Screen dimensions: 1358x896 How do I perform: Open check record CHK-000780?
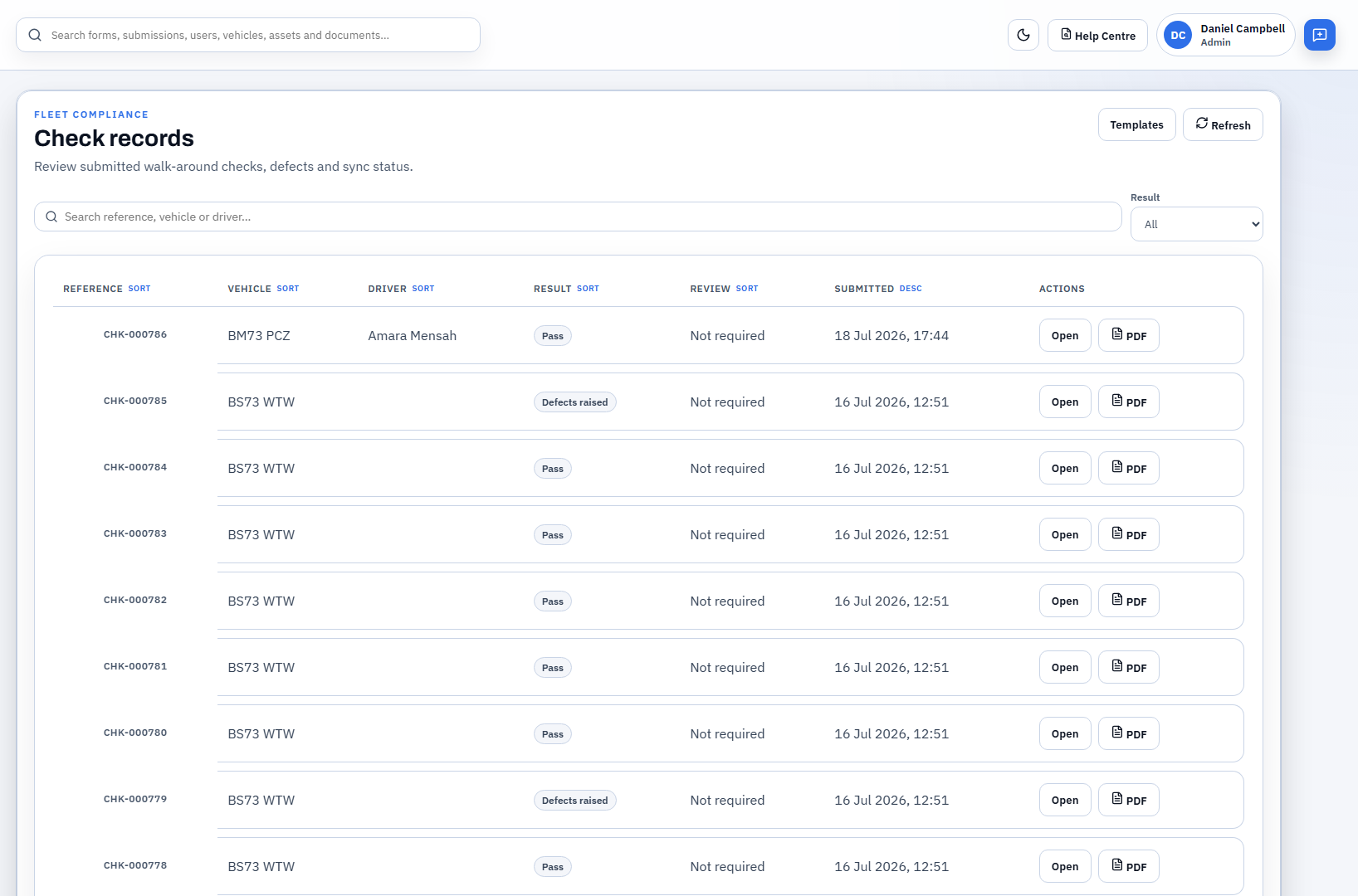(x=1065, y=733)
